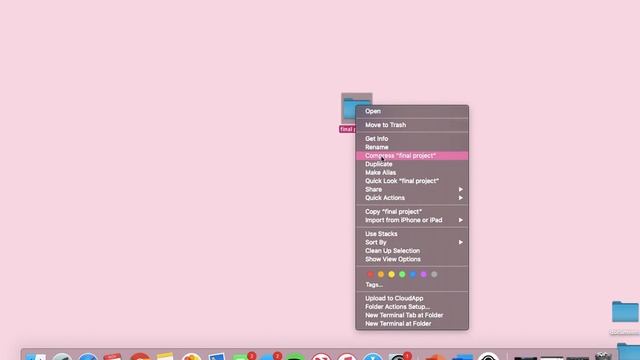
Task: Click Use Stacks
Action: click(x=412, y=234)
